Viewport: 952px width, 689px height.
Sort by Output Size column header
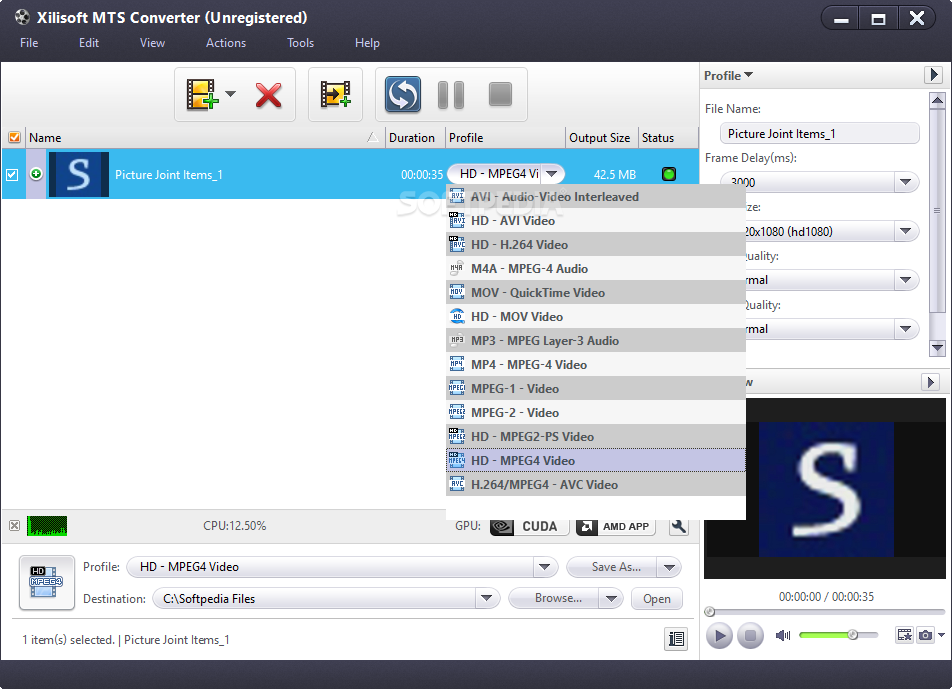pyautogui.click(x=601, y=138)
